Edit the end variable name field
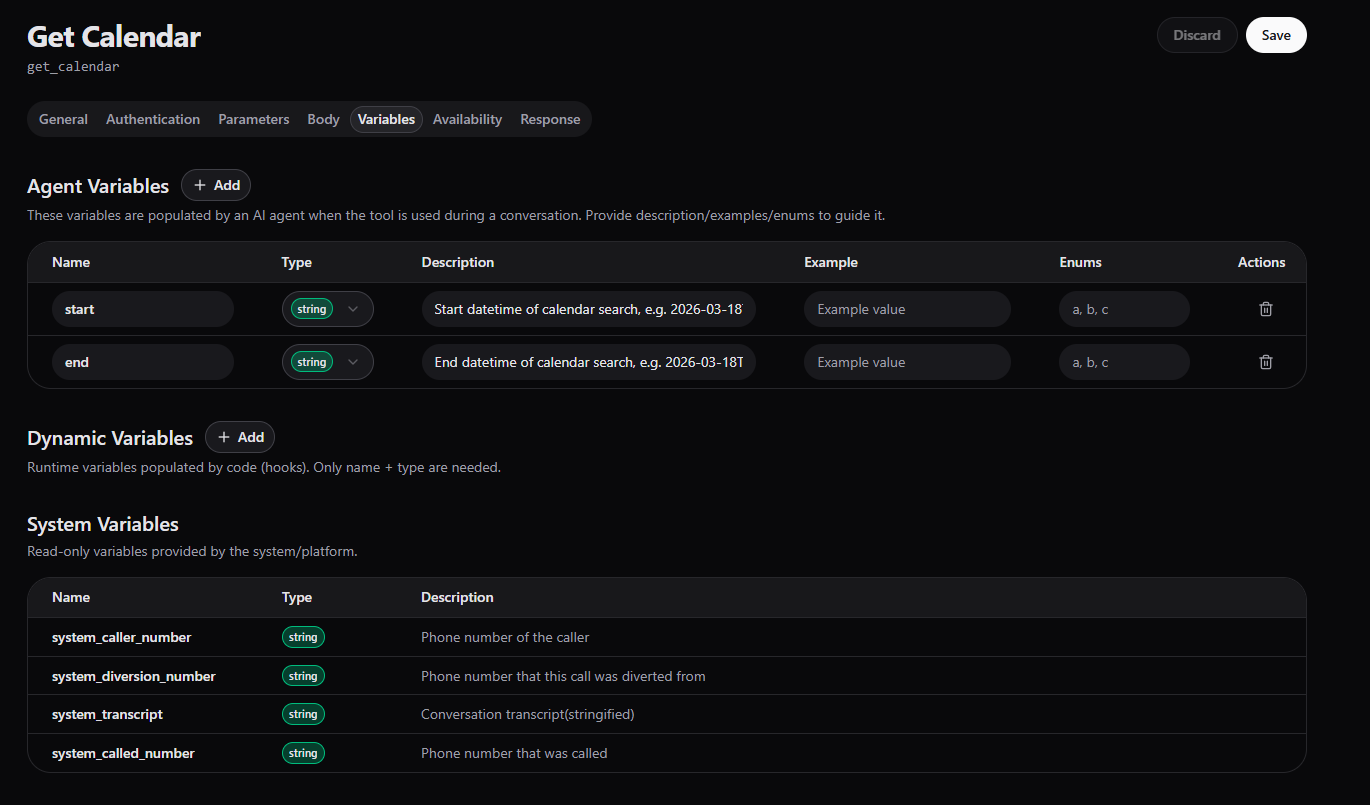 pos(142,362)
